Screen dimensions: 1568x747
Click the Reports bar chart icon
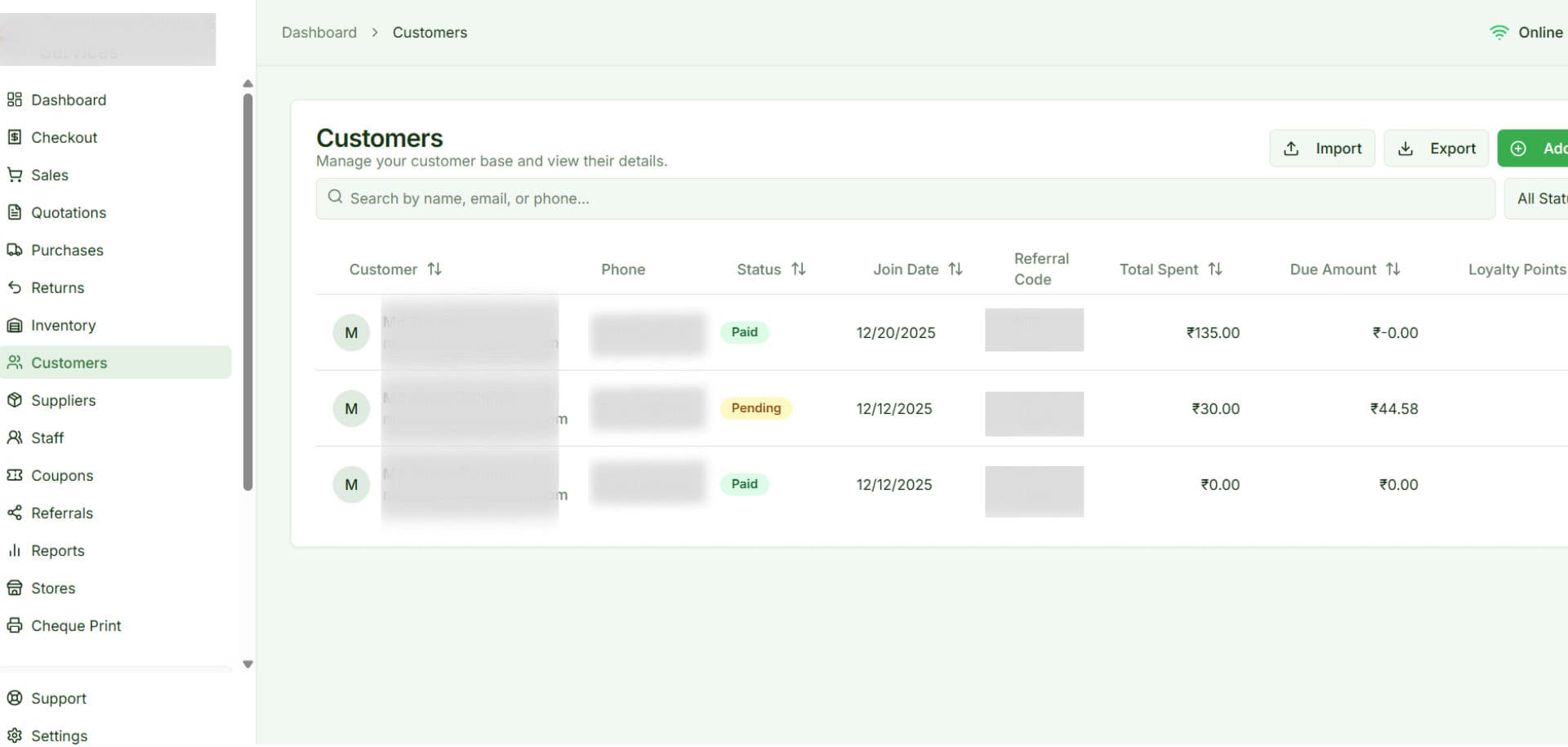pyautogui.click(x=15, y=550)
